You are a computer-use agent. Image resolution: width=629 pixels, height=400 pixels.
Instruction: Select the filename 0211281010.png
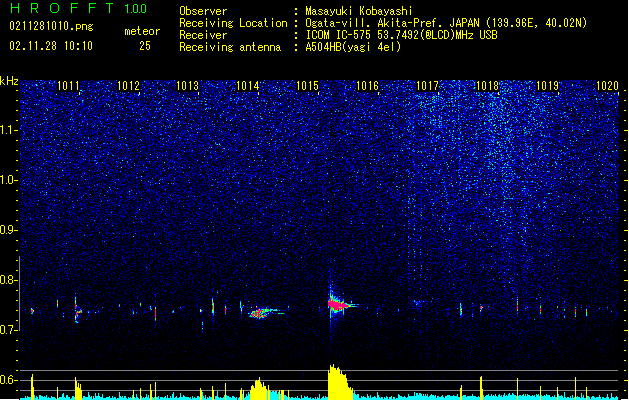click(x=51, y=26)
